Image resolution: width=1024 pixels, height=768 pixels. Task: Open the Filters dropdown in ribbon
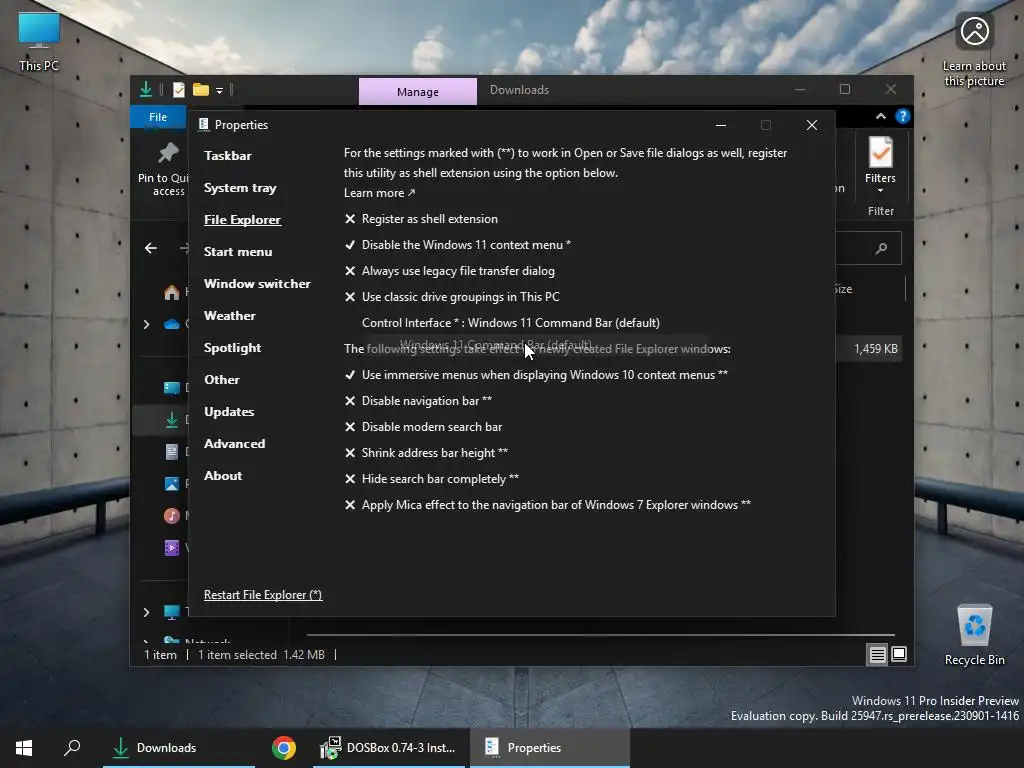880,165
